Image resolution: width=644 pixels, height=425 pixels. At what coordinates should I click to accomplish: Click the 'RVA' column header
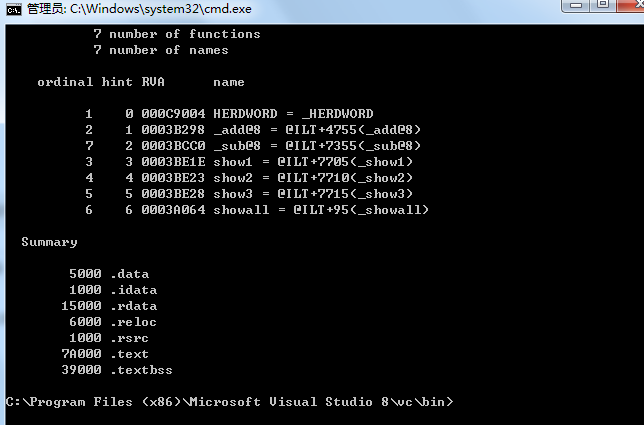[x=153, y=82]
